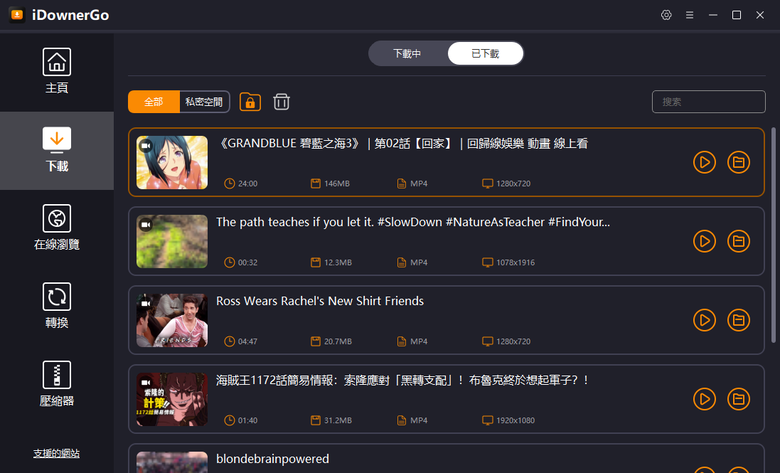Click the GRANDBLUE anime thumbnail

[x=172, y=163]
